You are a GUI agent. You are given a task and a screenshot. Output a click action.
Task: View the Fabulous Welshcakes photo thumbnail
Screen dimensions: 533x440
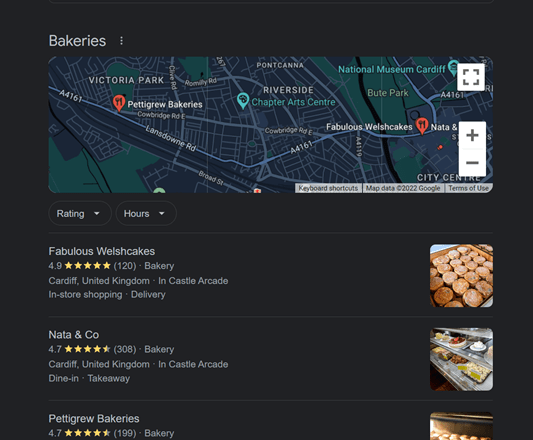coord(461,275)
